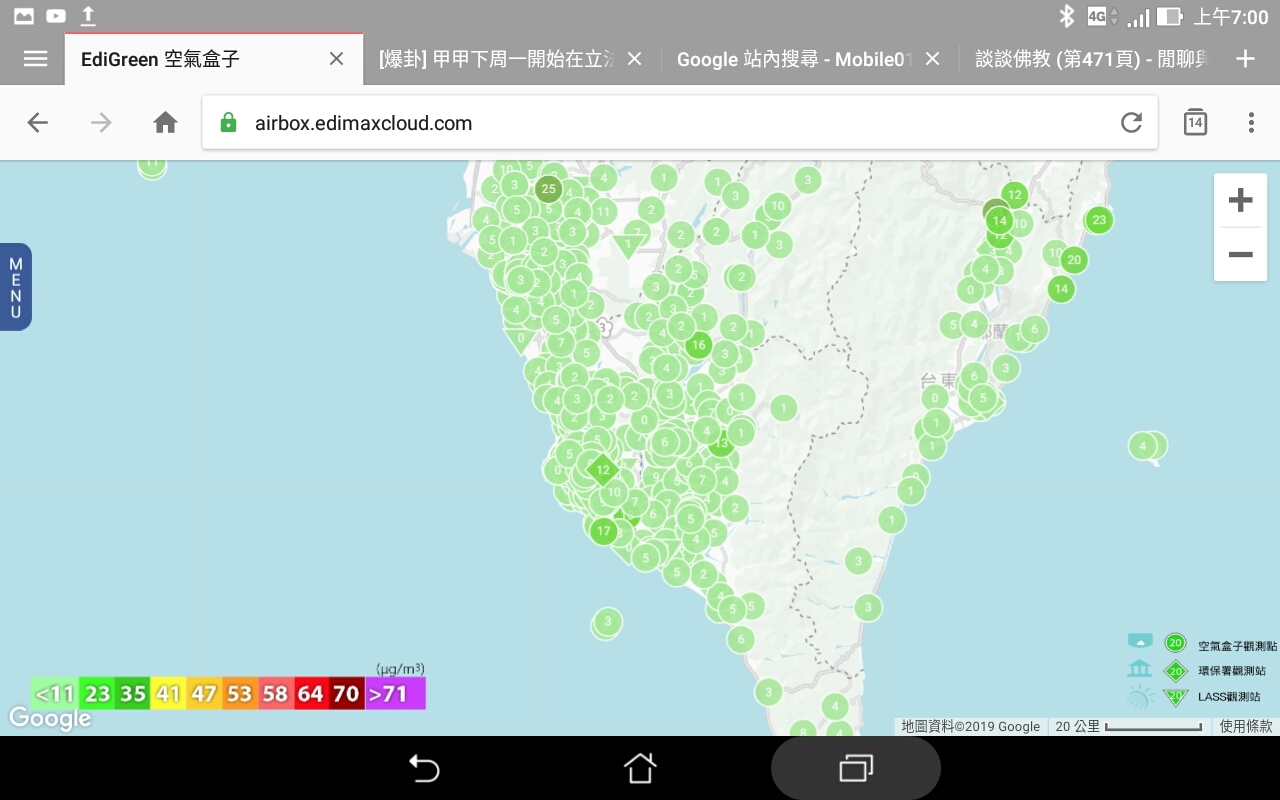The width and height of the screenshot is (1280, 800).
Task: Tap the Android recent apps button
Action: 856,768
